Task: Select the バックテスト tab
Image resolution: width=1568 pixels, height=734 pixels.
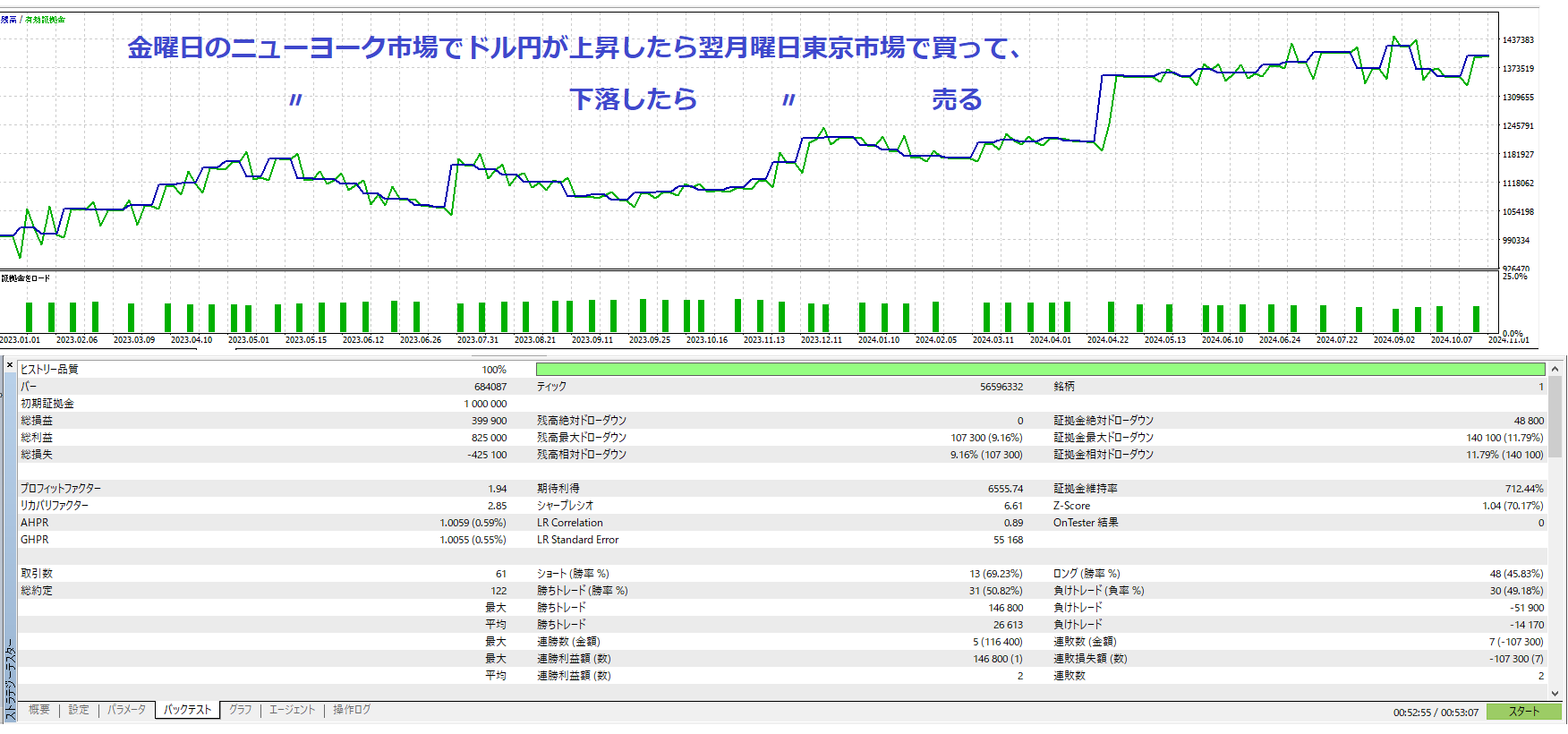Action: coord(187,710)
